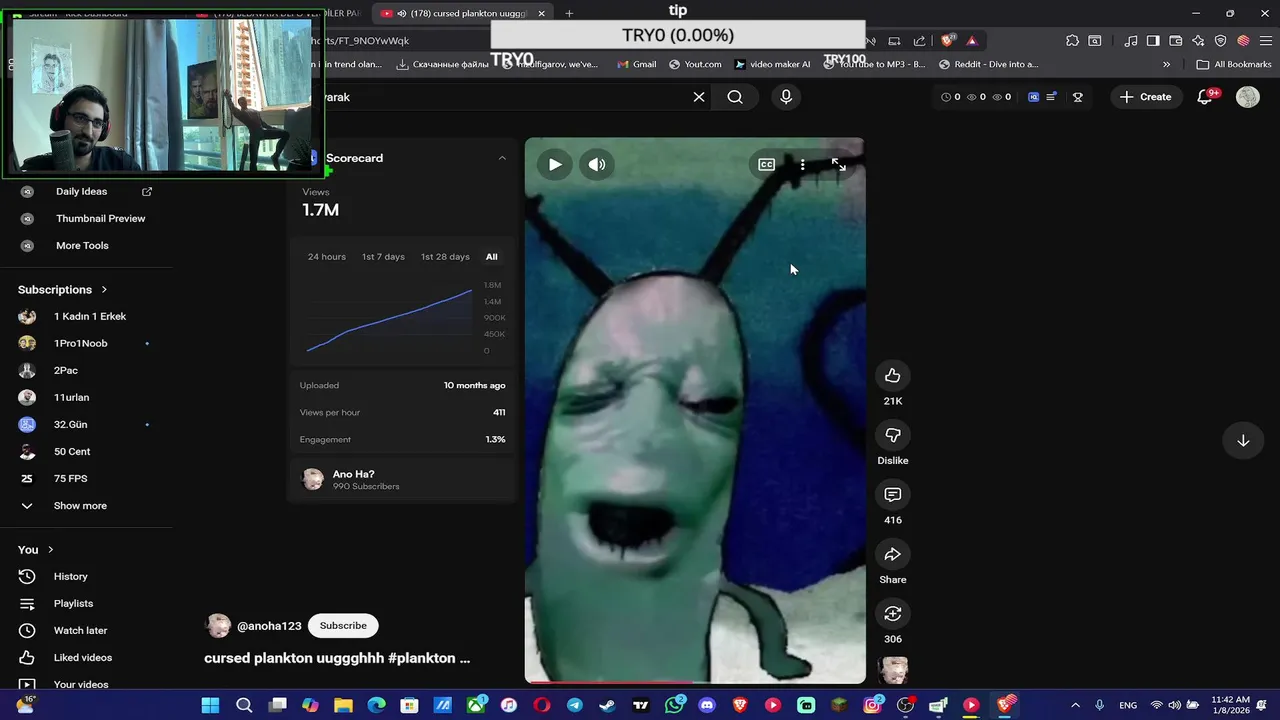The image size is (1280, 720).
Task: Open the Remix option showing 306
Action: pyautogui.click(x=893, y=614)
